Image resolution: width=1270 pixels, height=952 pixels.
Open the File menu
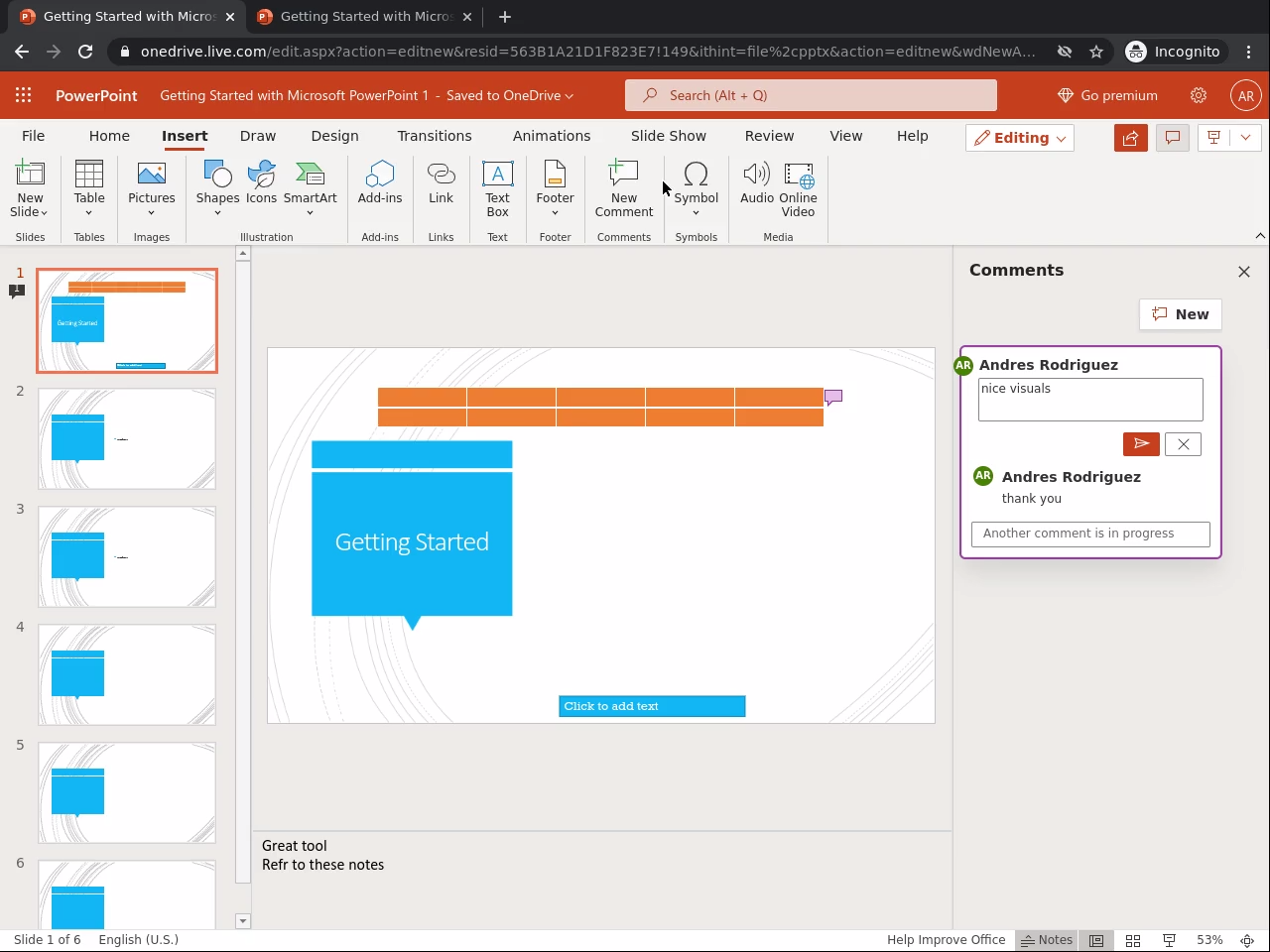coord(34,136)
